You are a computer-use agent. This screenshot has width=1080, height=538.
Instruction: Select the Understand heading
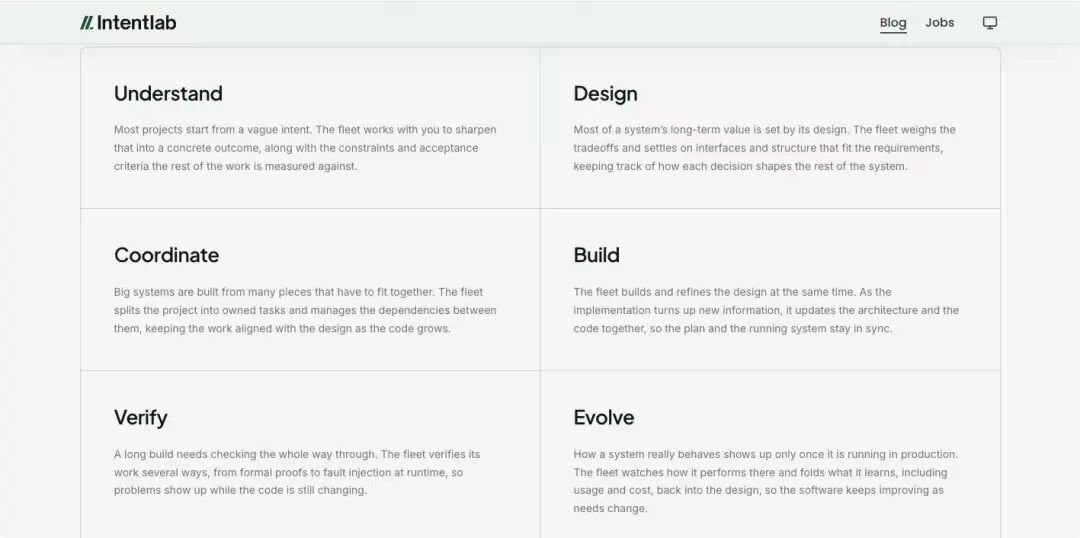click(x=168, y=94)
